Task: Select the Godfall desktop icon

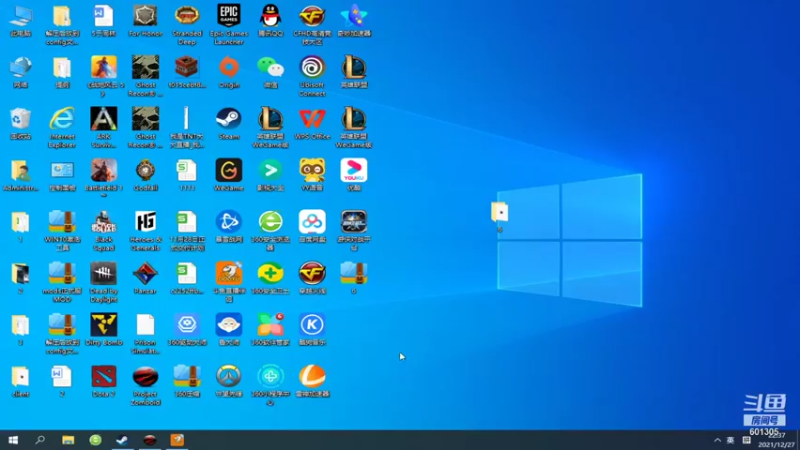Action: 145,176
